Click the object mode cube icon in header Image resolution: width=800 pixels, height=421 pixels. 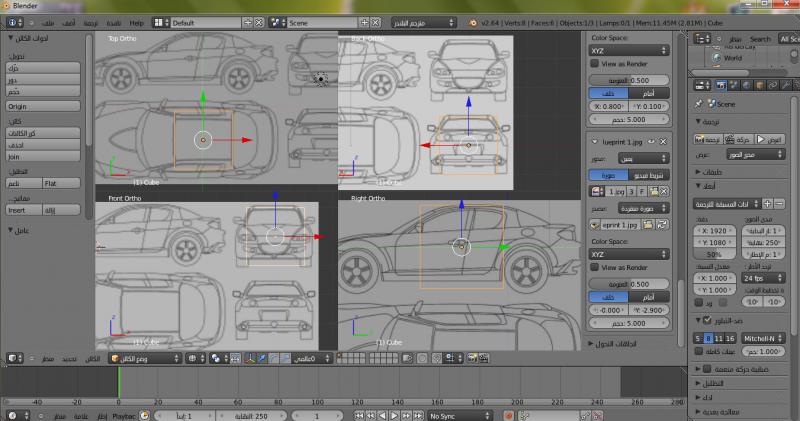[x=116, y=357]
